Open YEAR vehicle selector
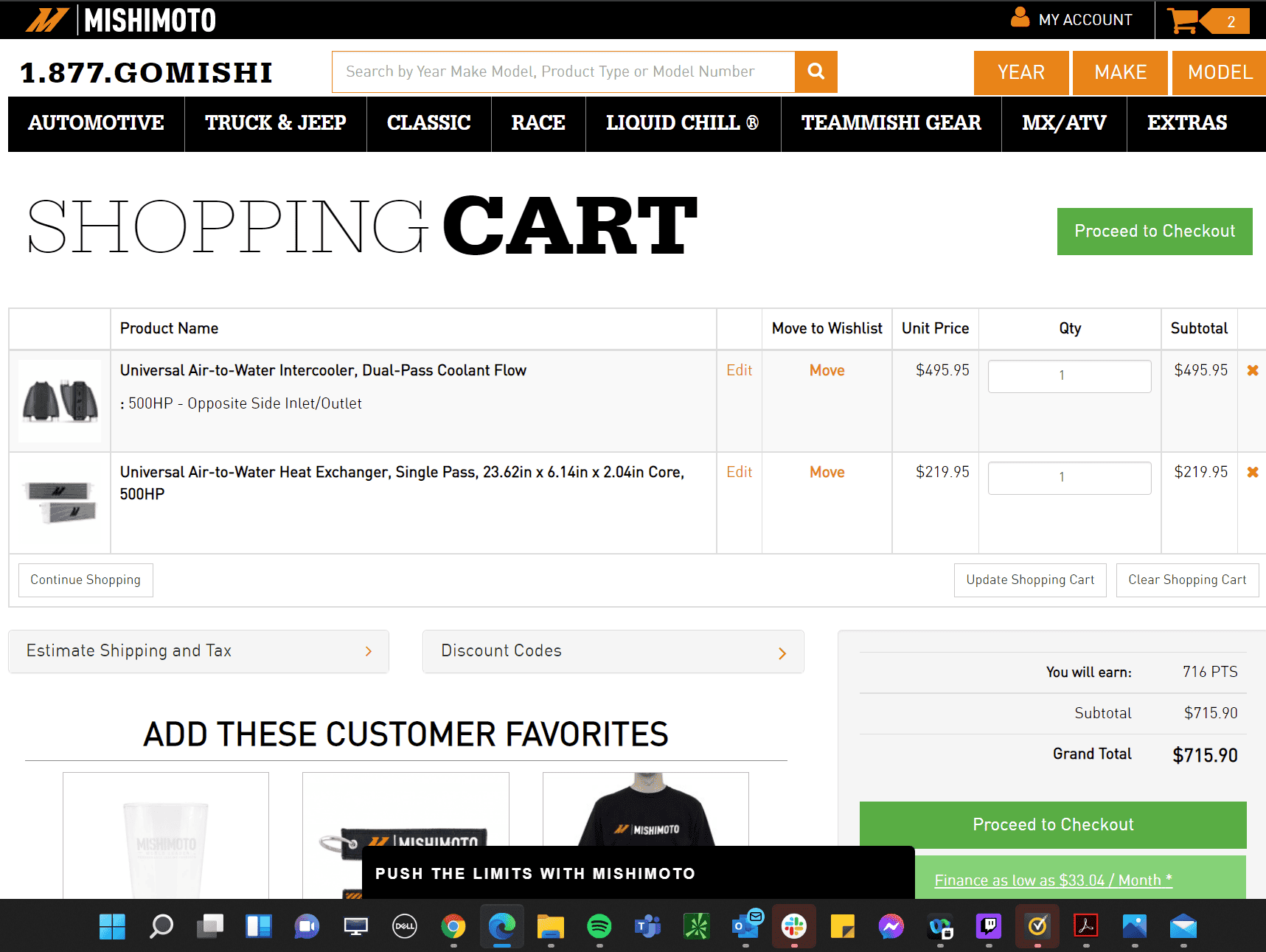This screenshot has width=1266, height=952. point(1021,73)
